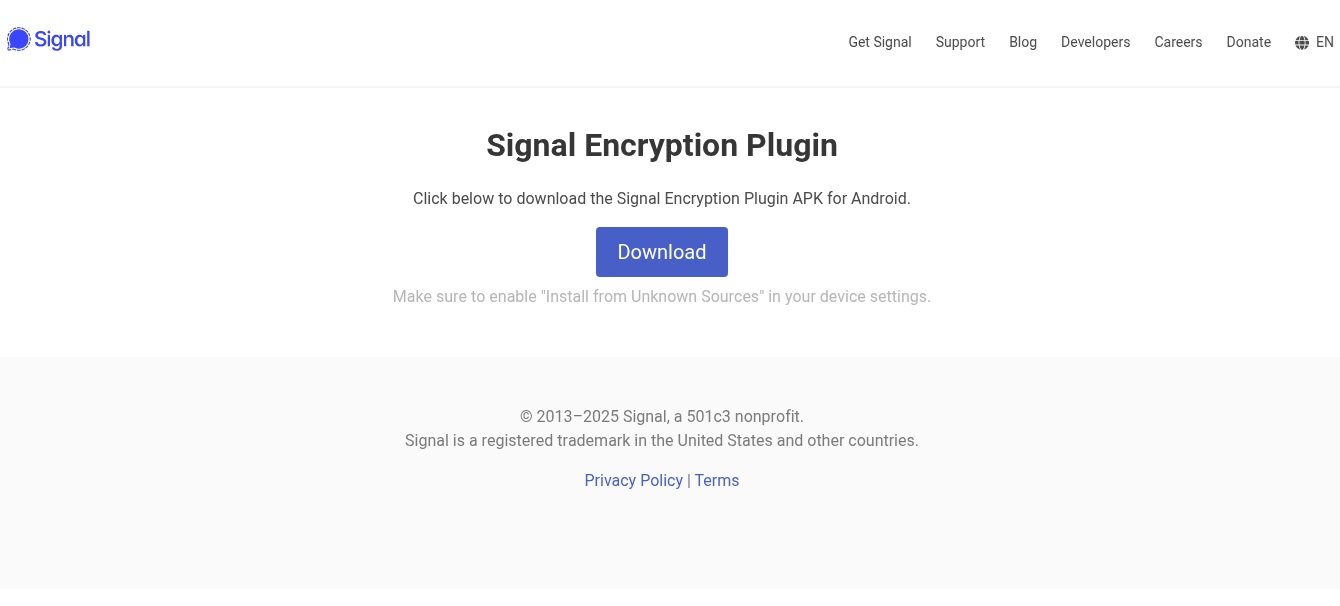Open the globe language selector icon

[1301, 42]
